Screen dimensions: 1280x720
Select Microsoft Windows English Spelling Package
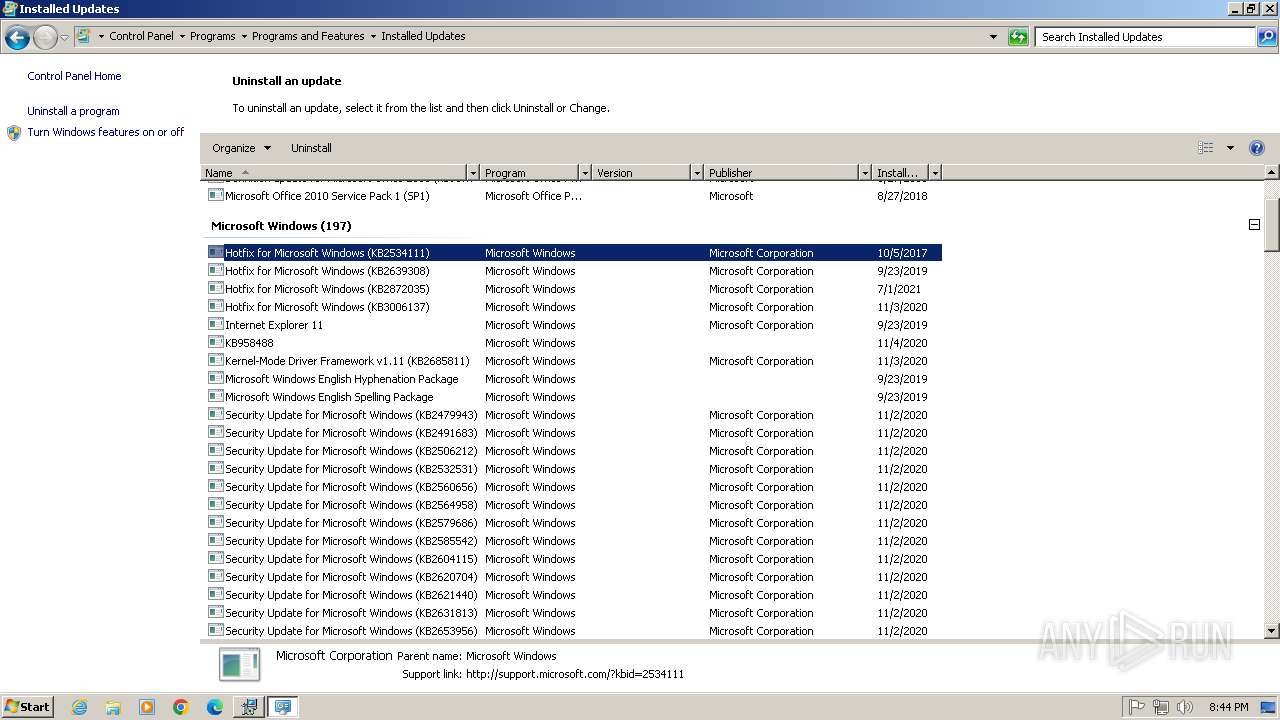(574, 397)
